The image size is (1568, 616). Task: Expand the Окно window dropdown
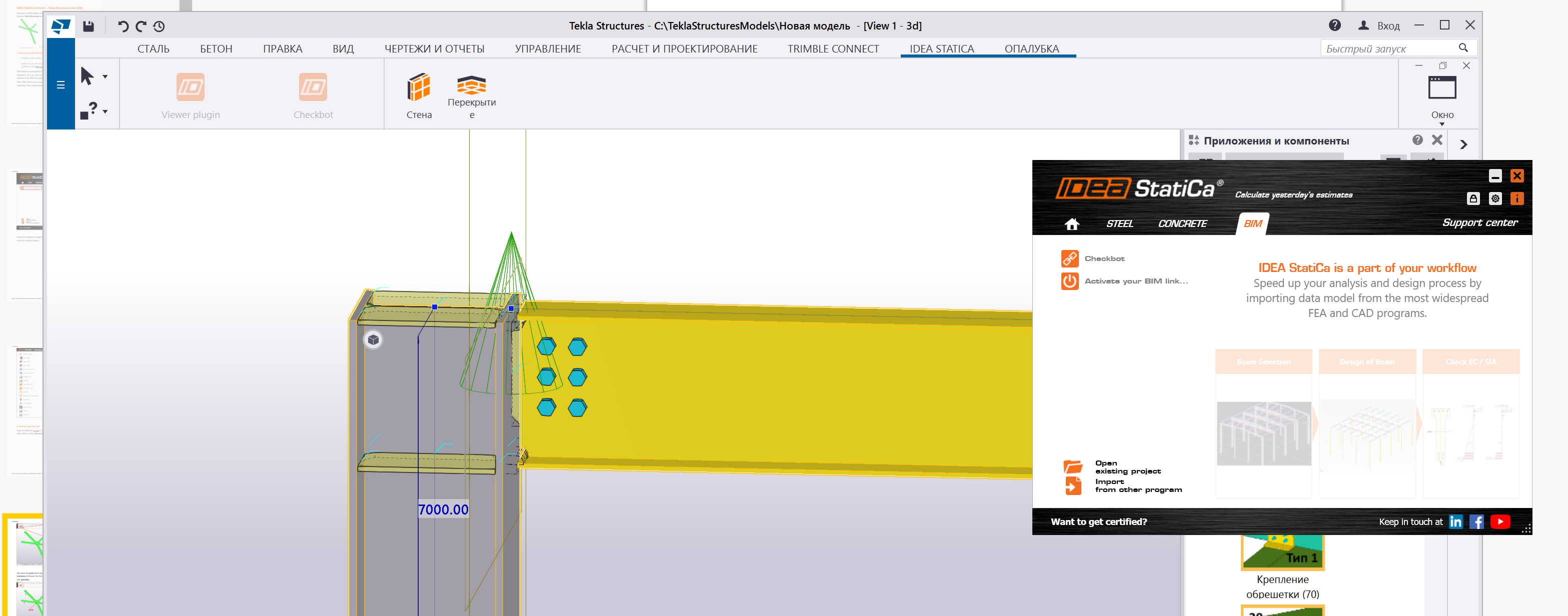[x=1442, y=123]
